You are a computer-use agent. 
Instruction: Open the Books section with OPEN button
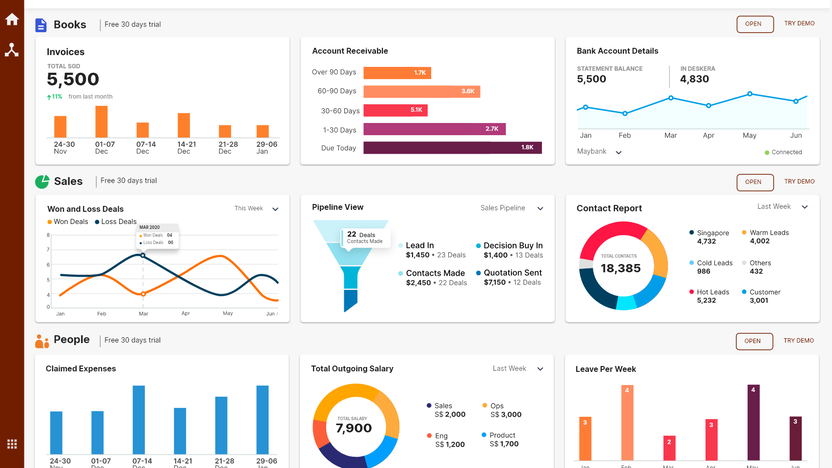[755, 24]
